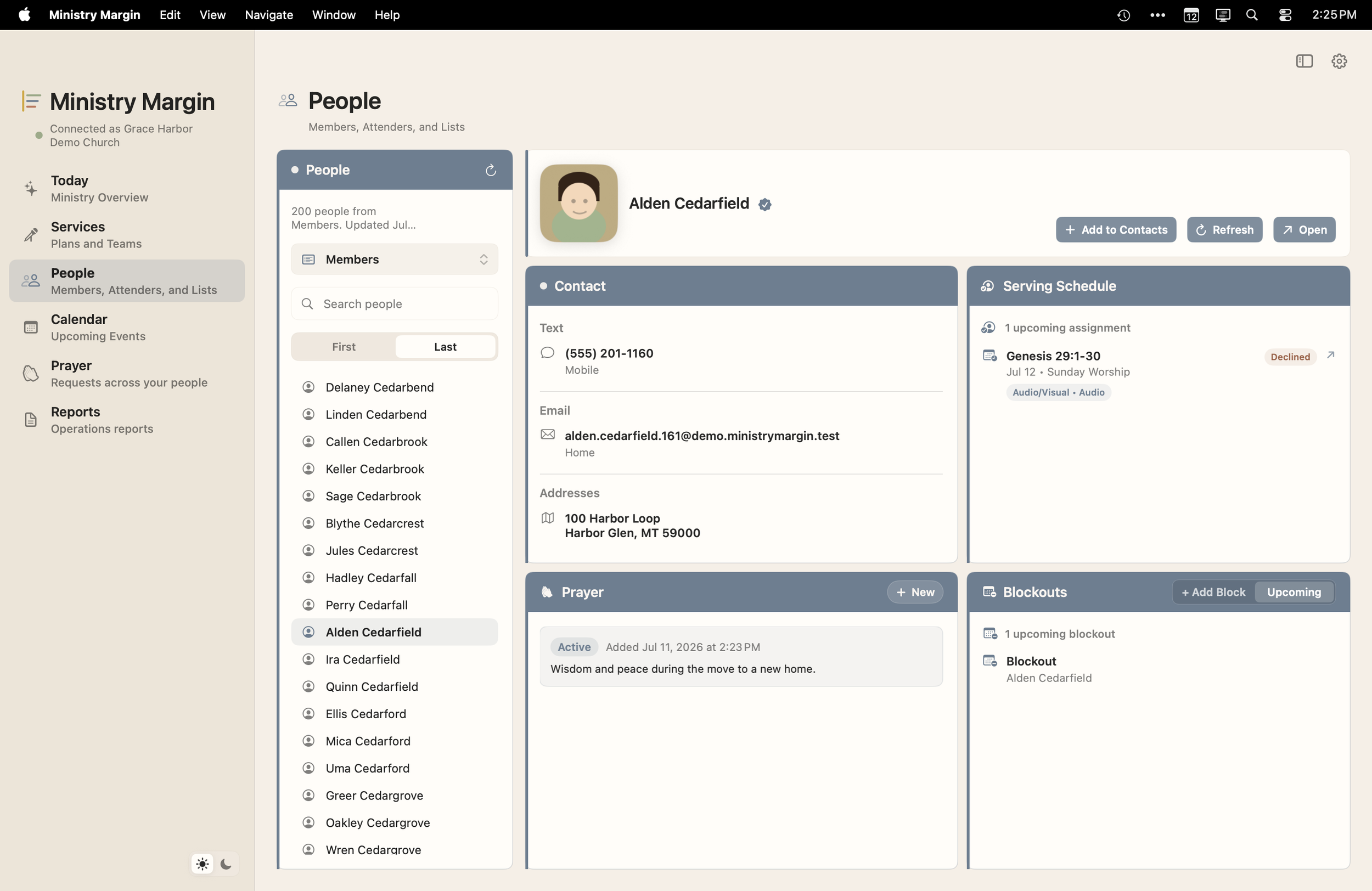This screenshot has width=1372, height=891.
Task: Switch to dark mode with moon toggle
Action: coord(226,864)
